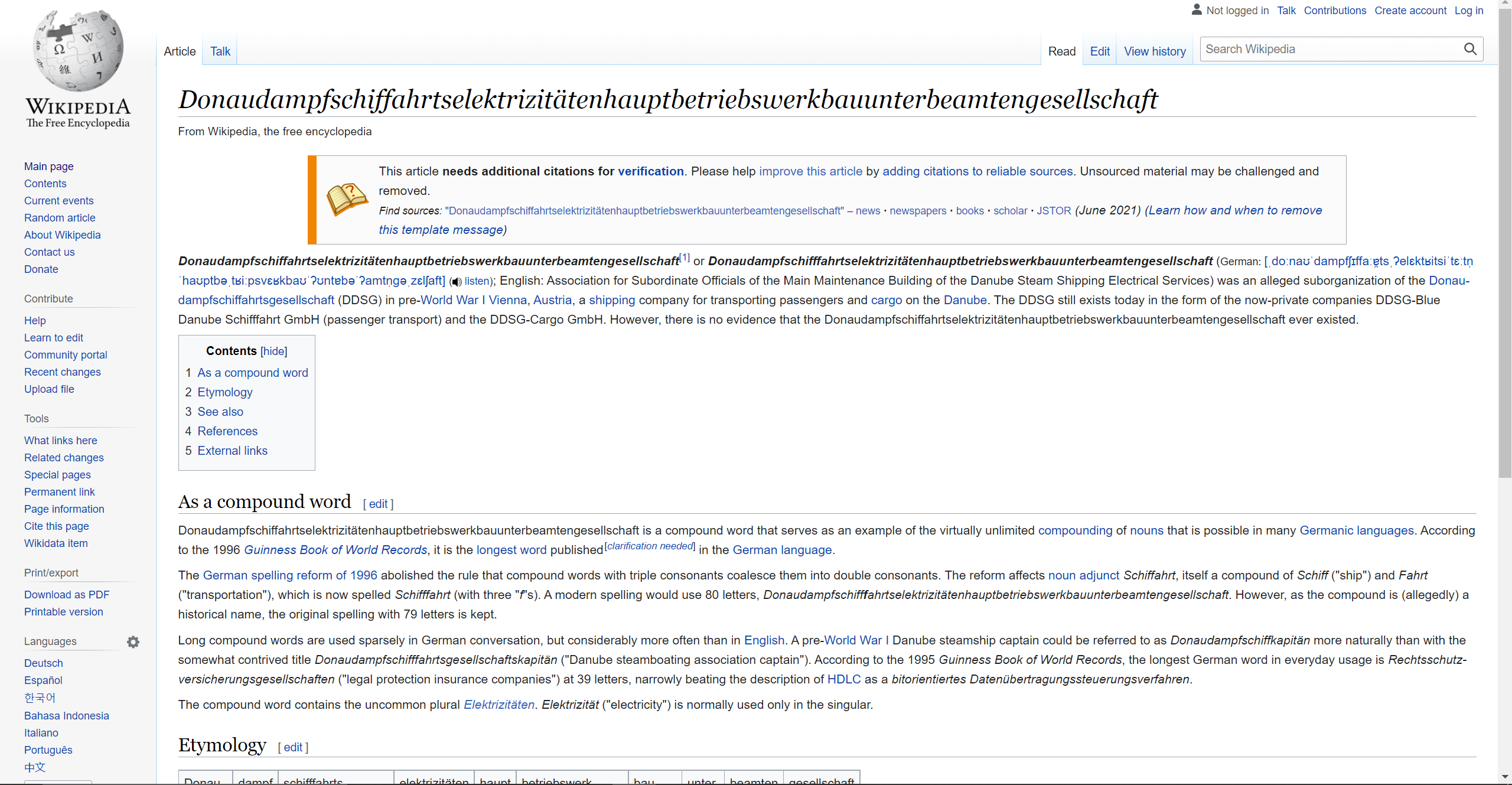Select the Edit tab
The image size is (1512, 785).
1099,51
